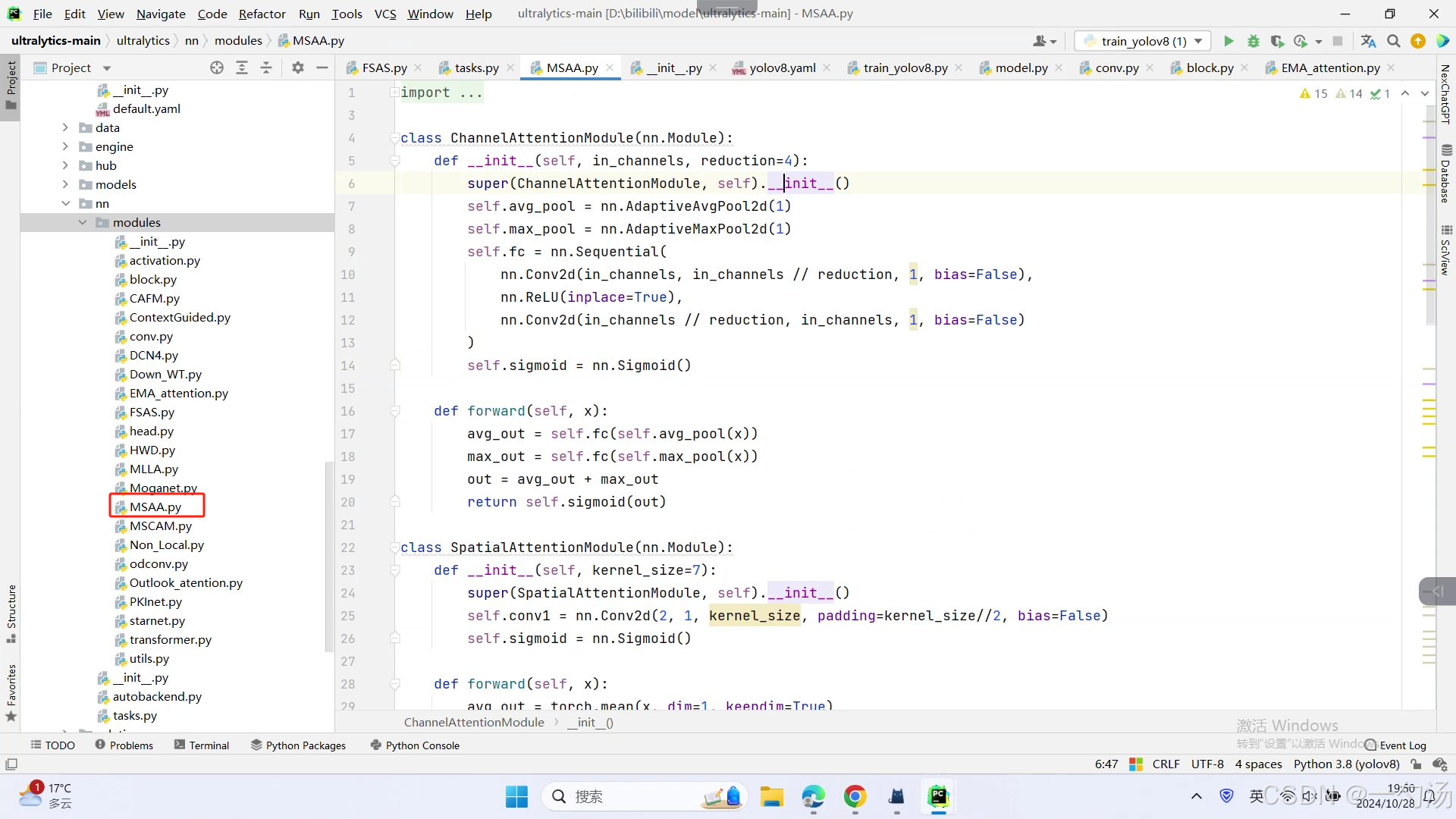Click Expand All icon in Project panel
This screenshot has width=1456, height=819.
tap(242, 67)
